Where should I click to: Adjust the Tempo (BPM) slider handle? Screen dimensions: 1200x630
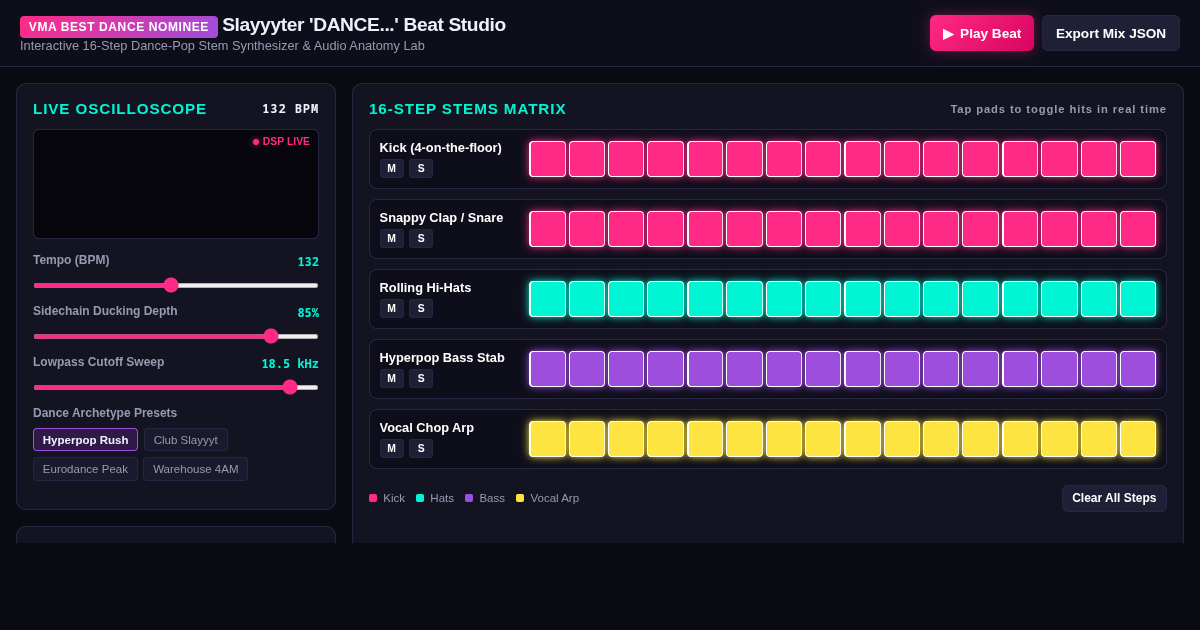171,285
